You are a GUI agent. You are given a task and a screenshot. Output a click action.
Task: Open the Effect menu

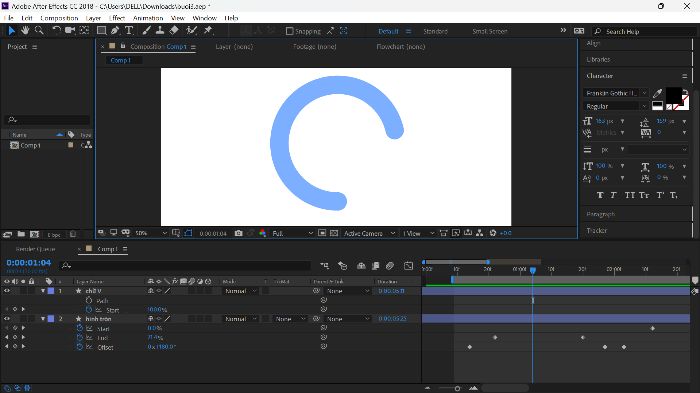coord(117,18)
